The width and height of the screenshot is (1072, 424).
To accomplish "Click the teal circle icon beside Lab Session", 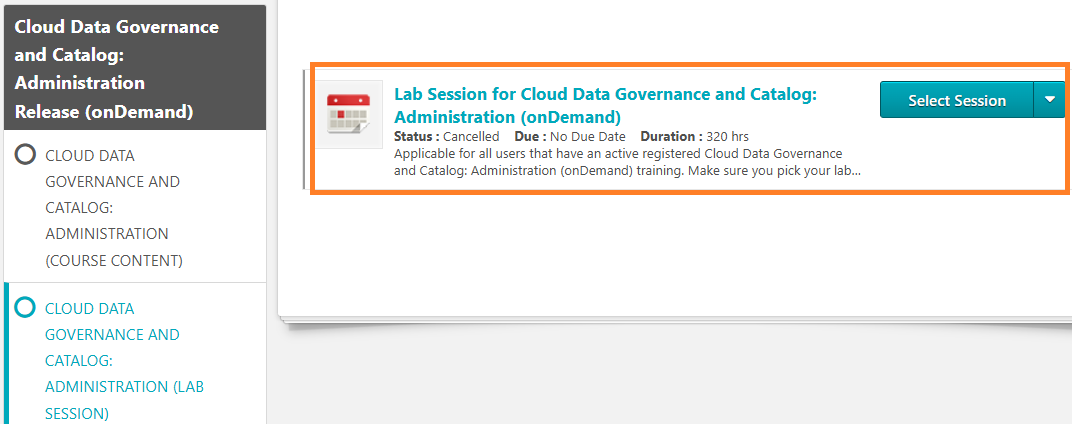I will [26, 308].
